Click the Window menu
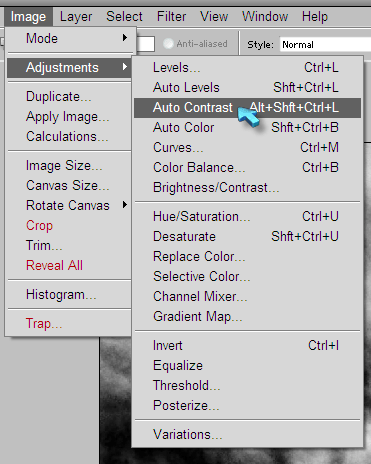 (265, 17)
